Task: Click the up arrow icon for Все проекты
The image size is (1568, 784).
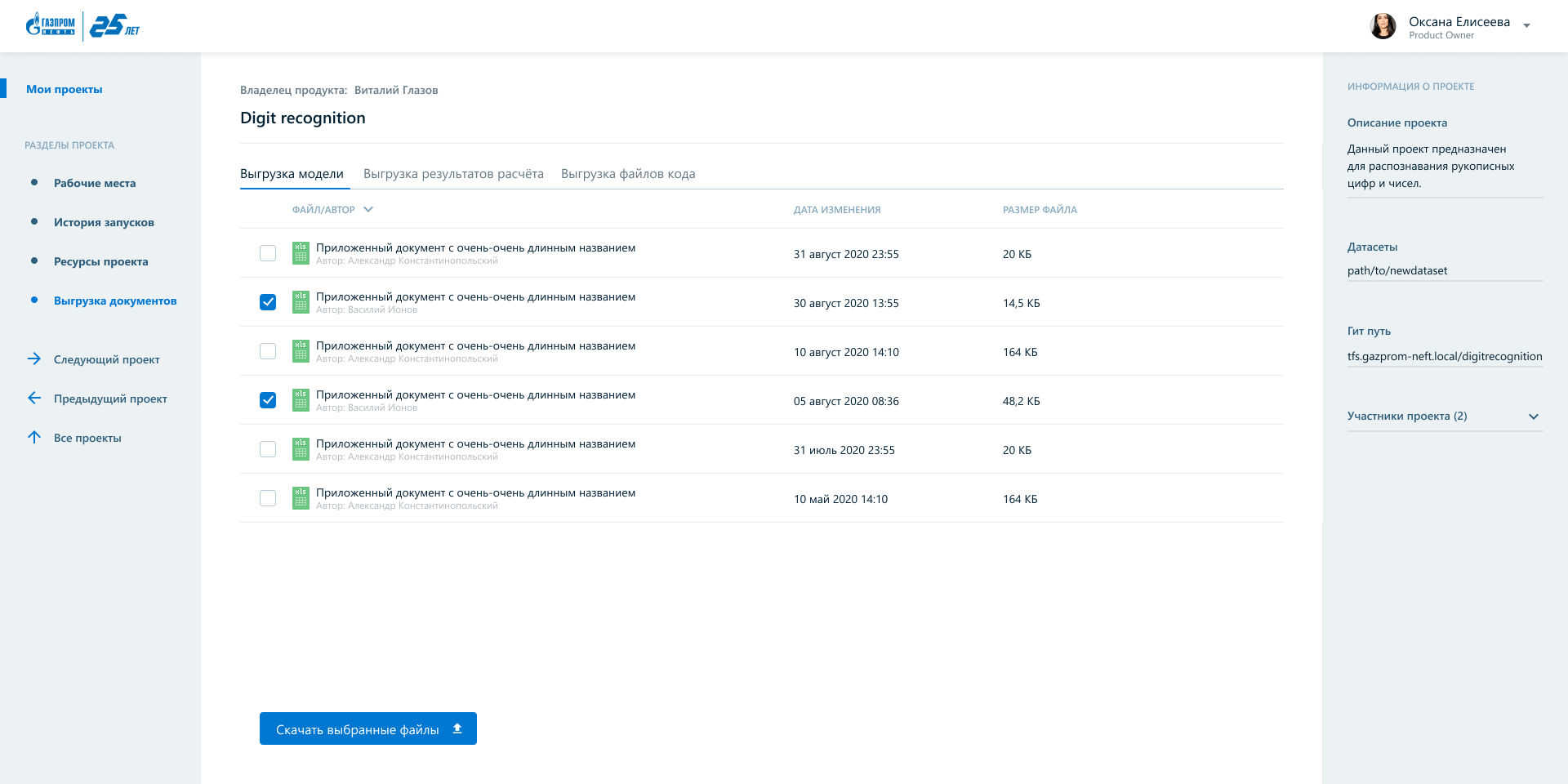Action: [34, 438]
